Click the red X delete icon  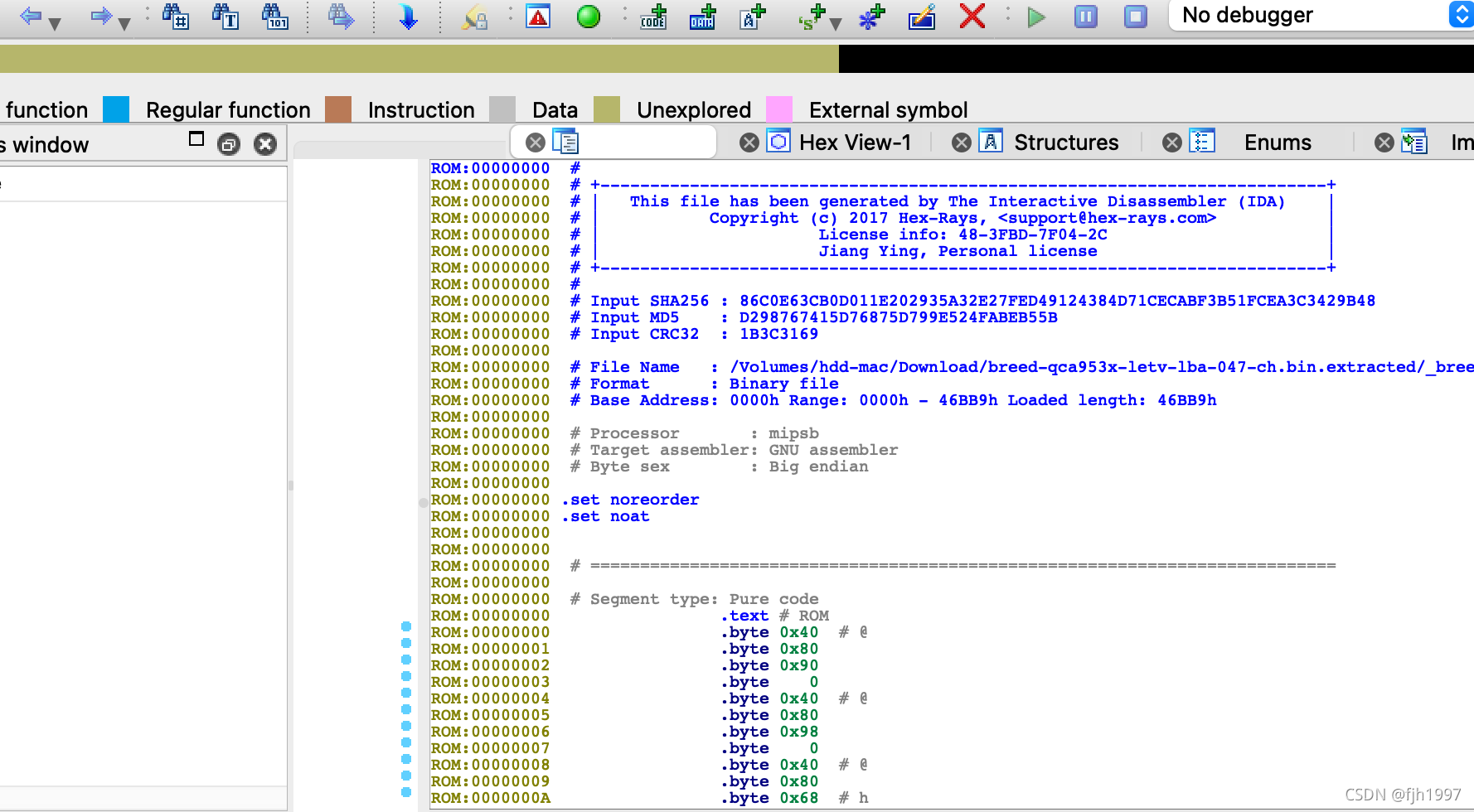coord(972,16)
